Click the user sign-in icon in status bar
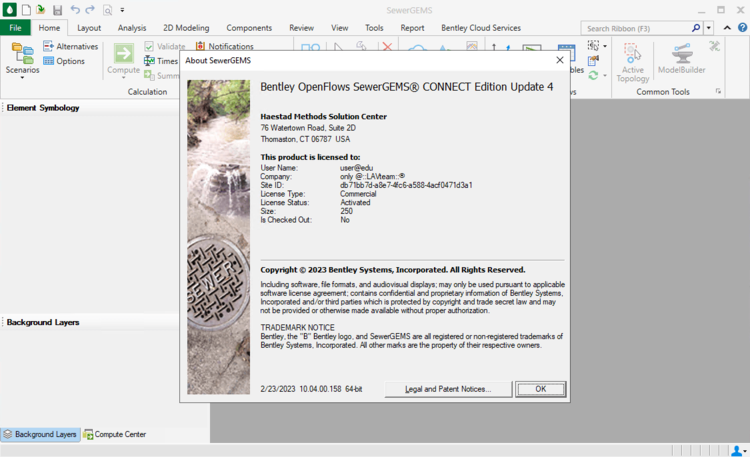Screen dimensions: 750x457 737,450
